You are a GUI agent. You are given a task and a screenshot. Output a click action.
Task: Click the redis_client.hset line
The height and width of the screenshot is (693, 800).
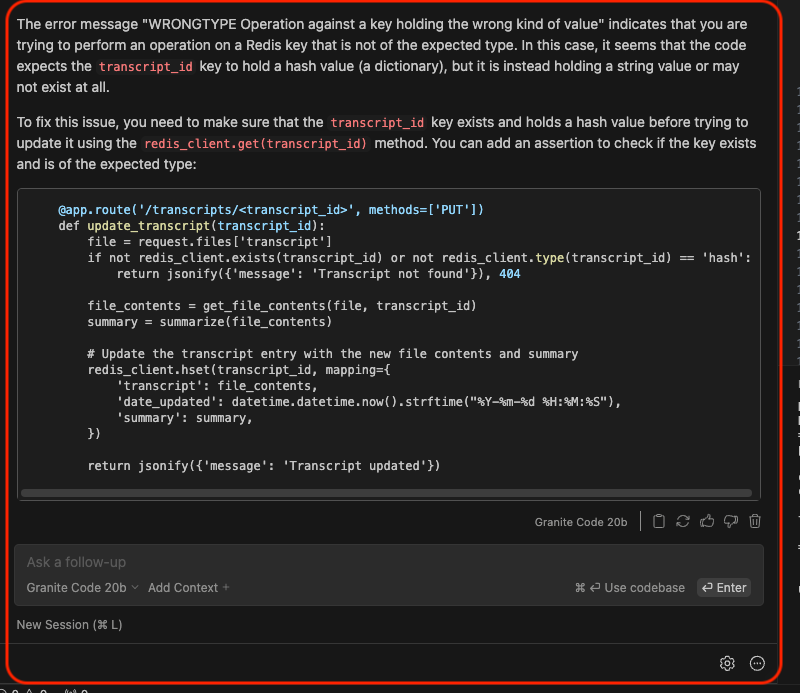click(x=239, y=369)
